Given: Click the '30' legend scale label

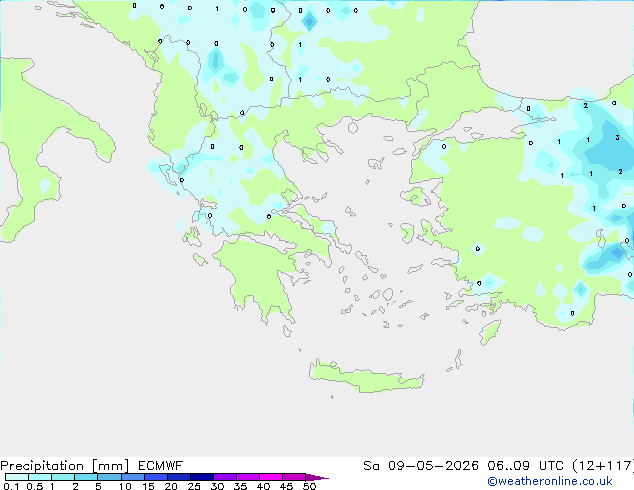Looking at the screenshot, I should coord(217,486).
